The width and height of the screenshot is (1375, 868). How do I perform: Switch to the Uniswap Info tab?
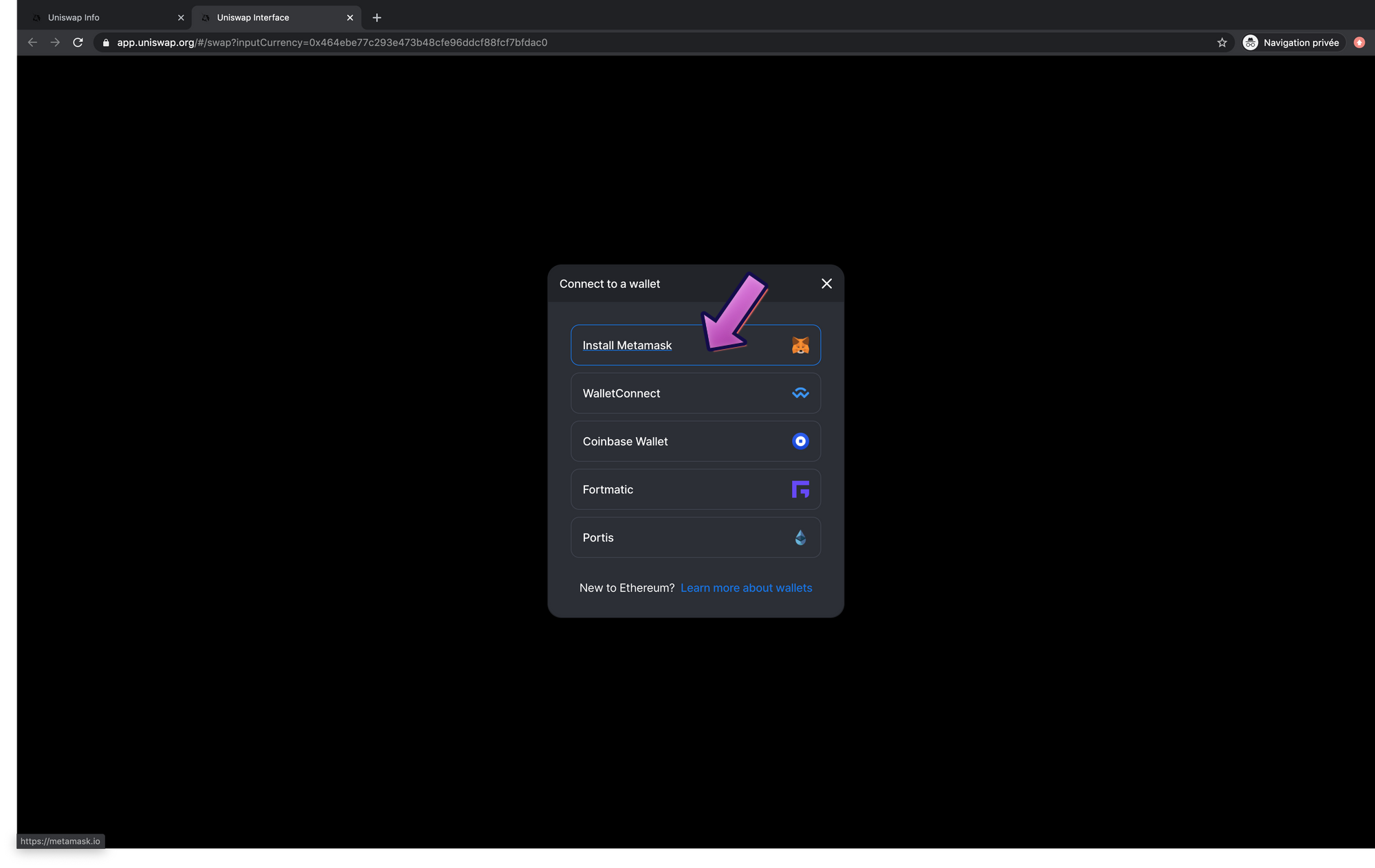click(x=107, y=18)
